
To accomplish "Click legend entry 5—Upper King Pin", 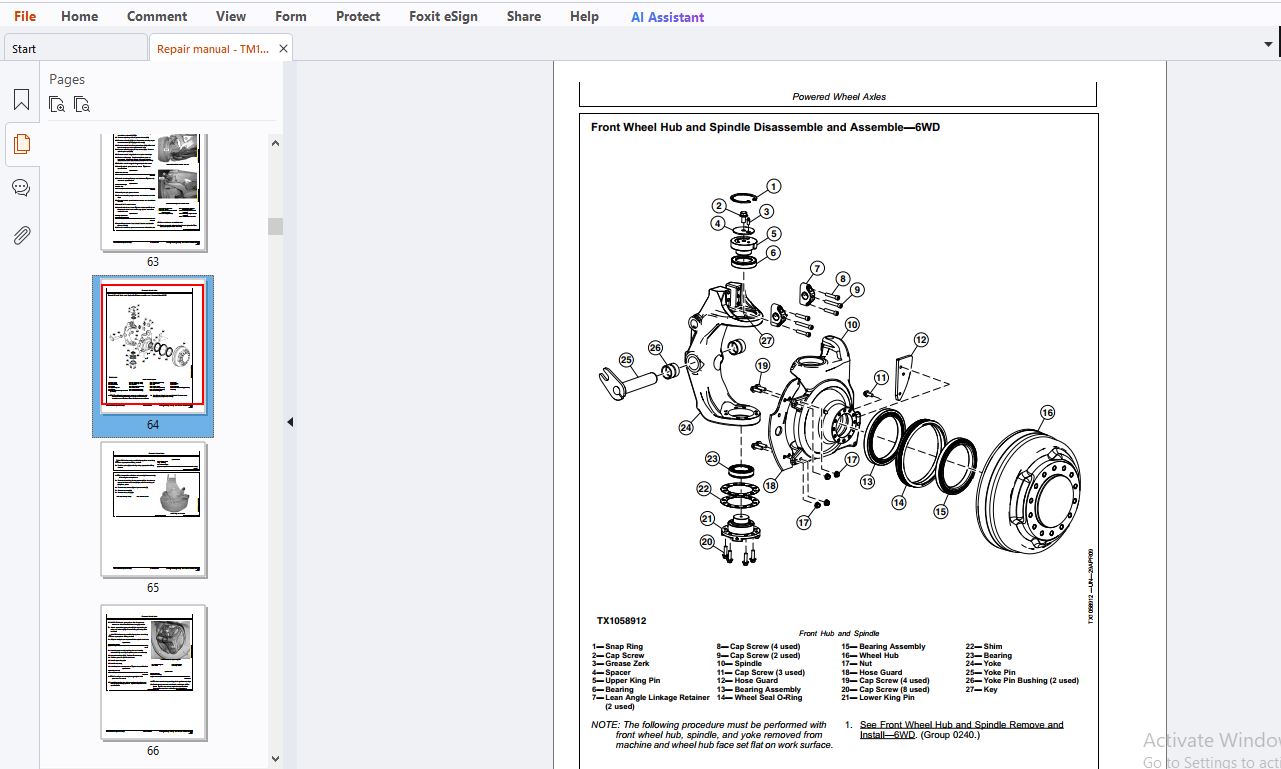I will [x=626, y=681].
